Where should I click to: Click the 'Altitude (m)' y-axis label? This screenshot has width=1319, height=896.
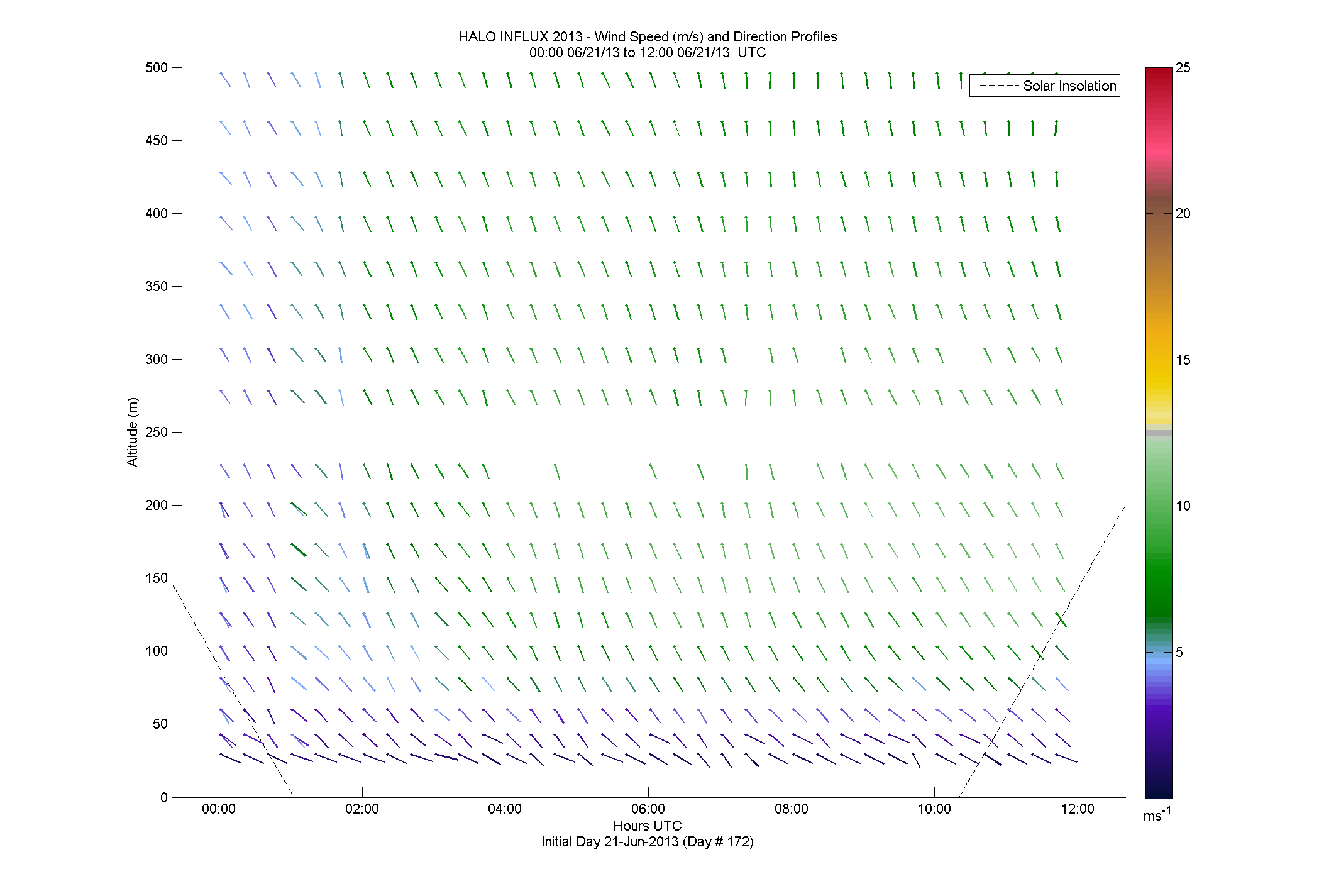tap(132, 432)
